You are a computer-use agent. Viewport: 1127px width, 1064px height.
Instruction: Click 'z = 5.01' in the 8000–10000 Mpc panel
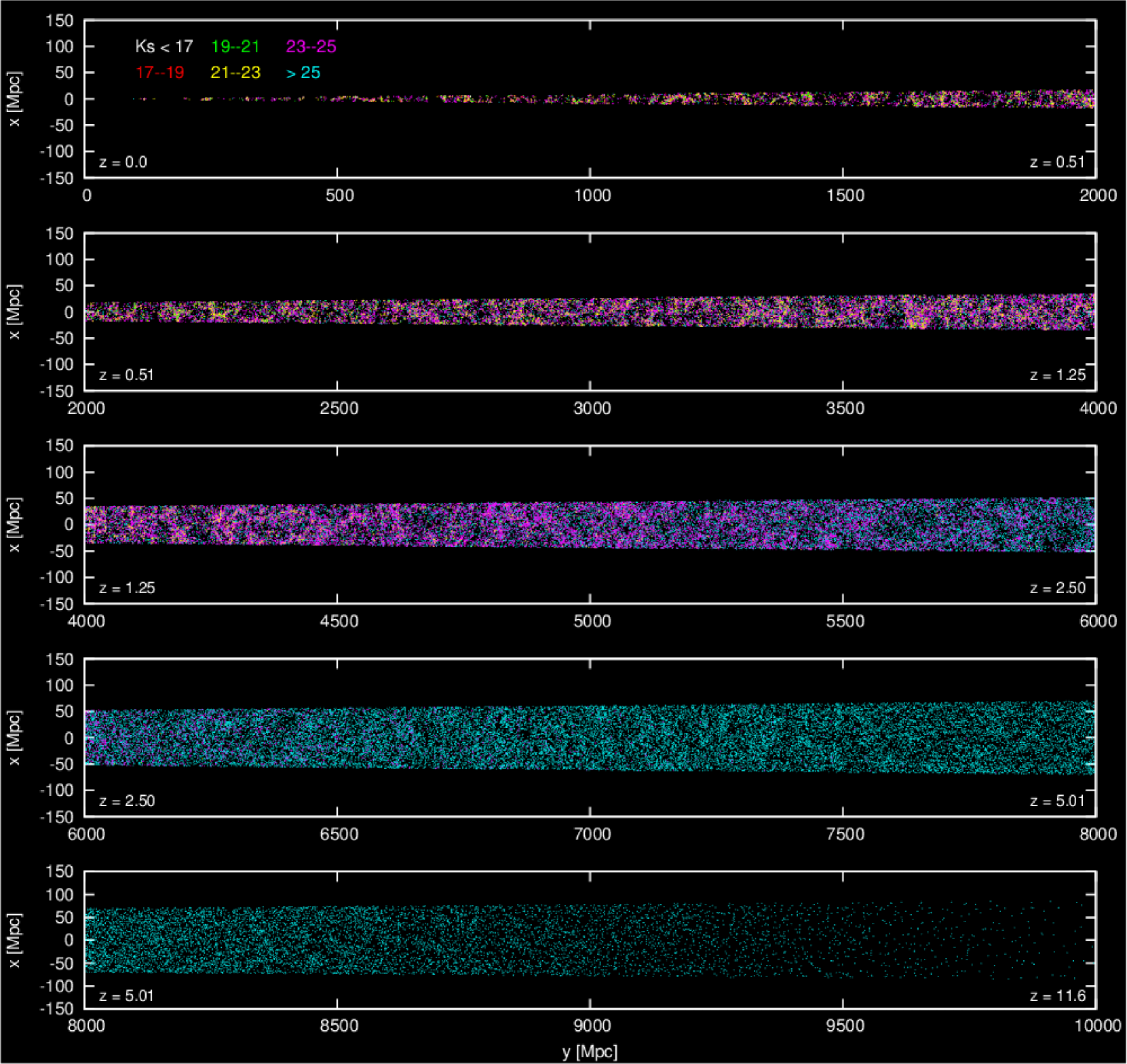(126, 996)
